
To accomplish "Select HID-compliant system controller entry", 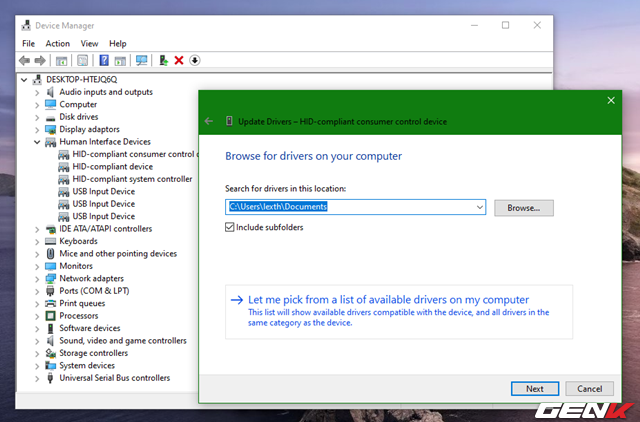I will click(x=132, y=179).
